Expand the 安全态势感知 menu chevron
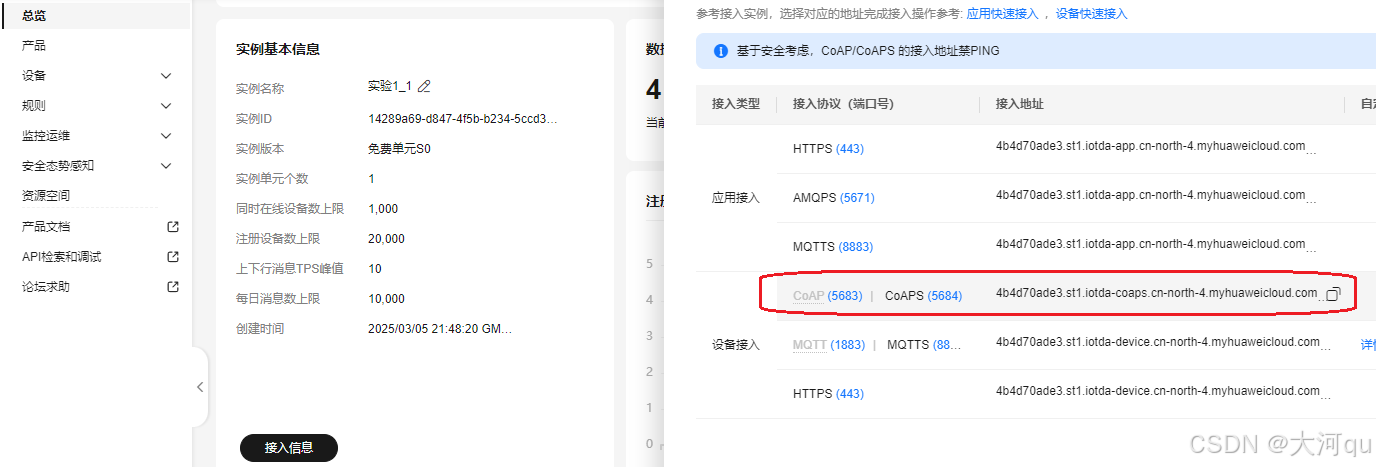The height and width of the screenshot is (467, 1376). 166,166
